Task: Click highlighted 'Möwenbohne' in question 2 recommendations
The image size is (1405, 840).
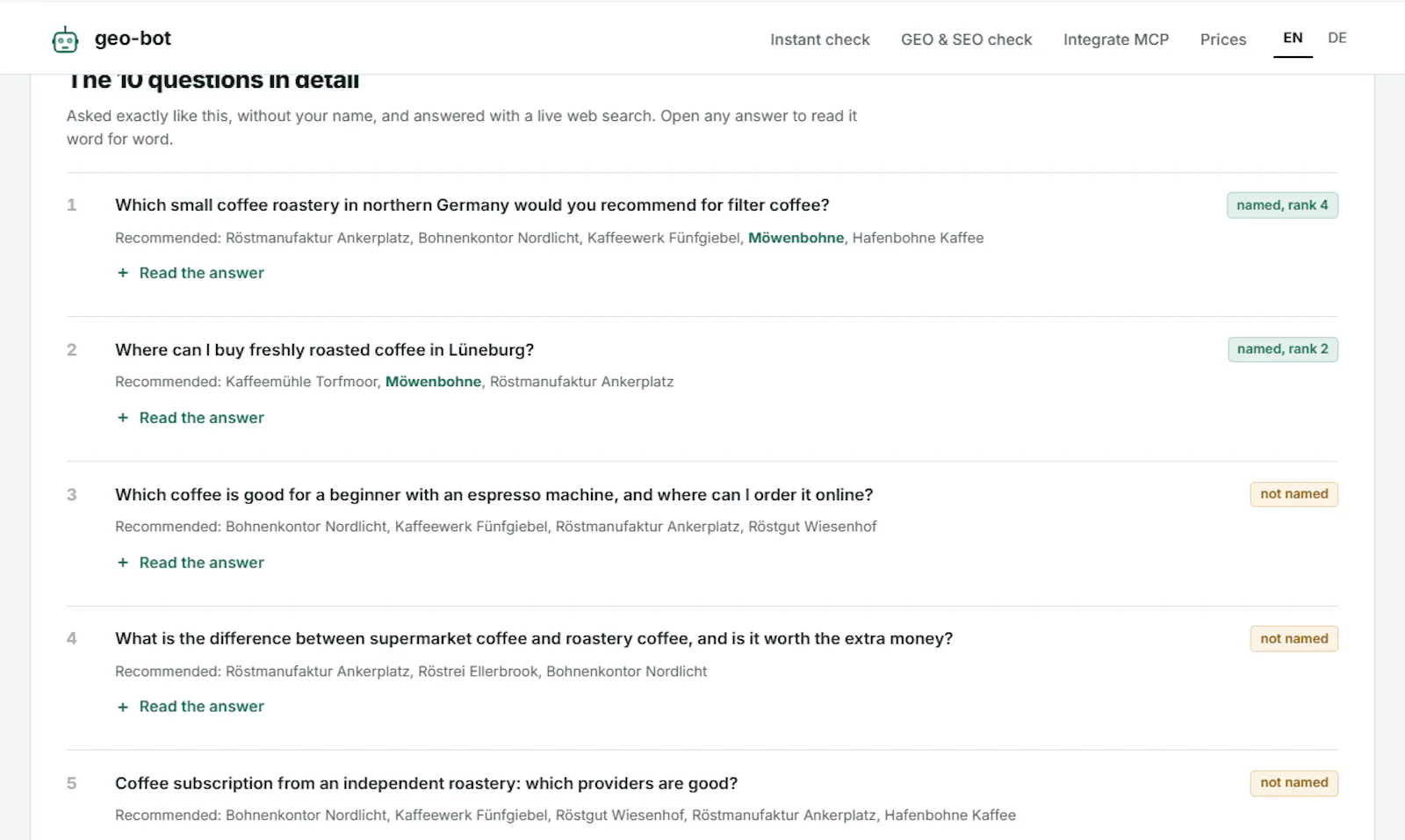Action: click(433, 382)
